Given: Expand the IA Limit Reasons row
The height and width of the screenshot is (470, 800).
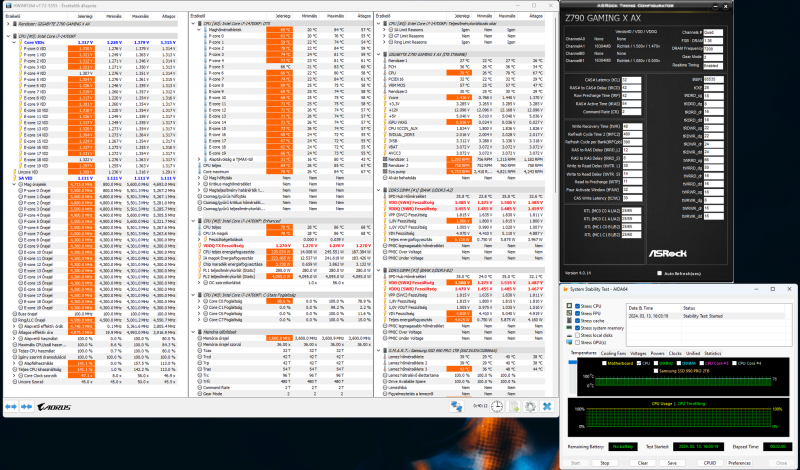Looking at the screenshot, I should click(384, 30).
